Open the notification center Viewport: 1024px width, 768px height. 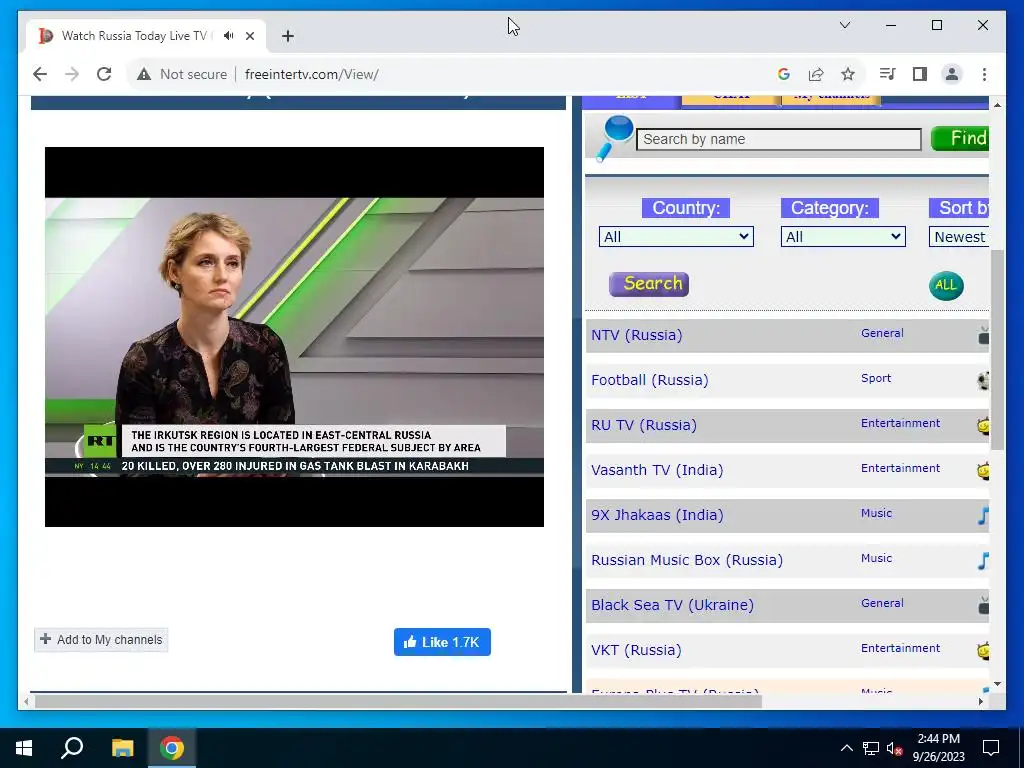coord(991,748)
